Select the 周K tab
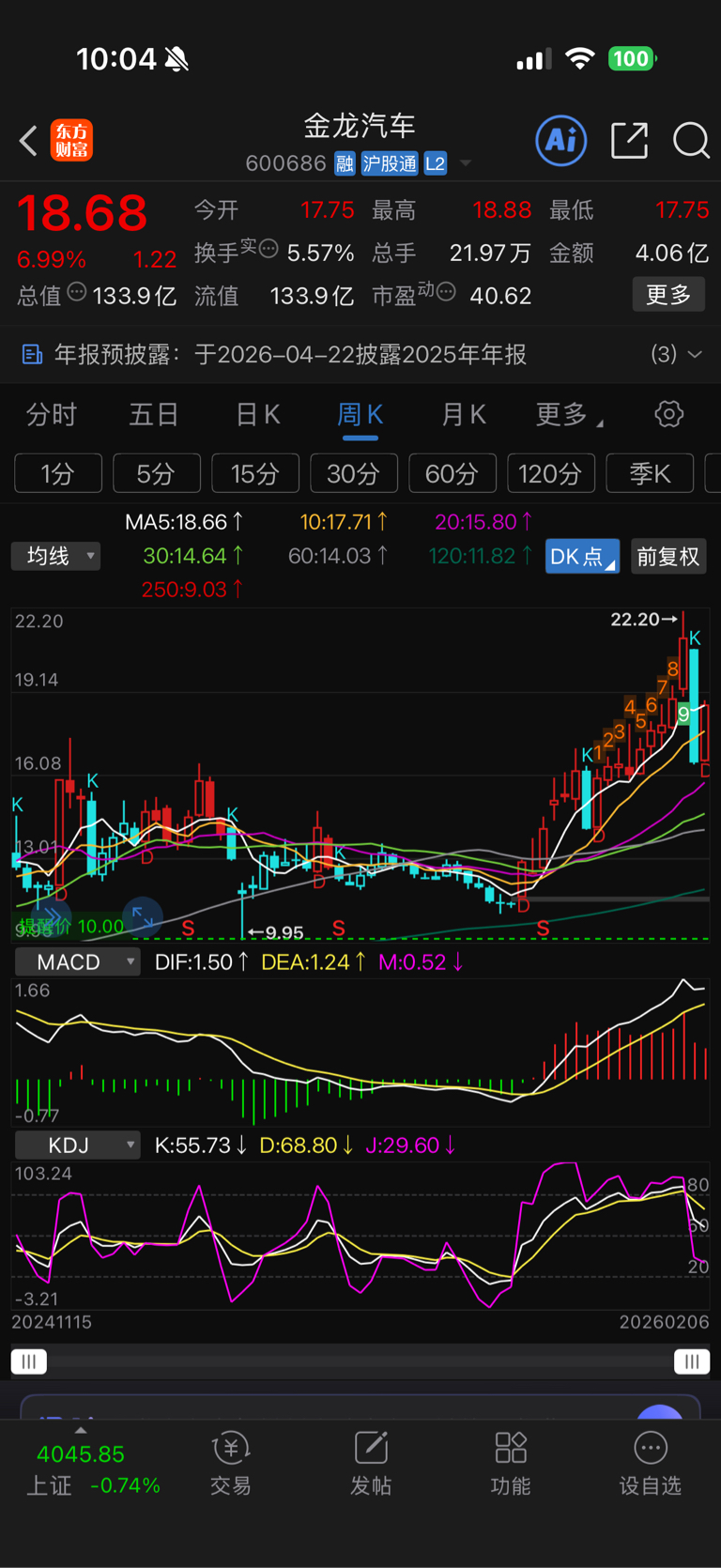Image resolution: width=721 pixels, height=1568 pixels. (360, 414)
